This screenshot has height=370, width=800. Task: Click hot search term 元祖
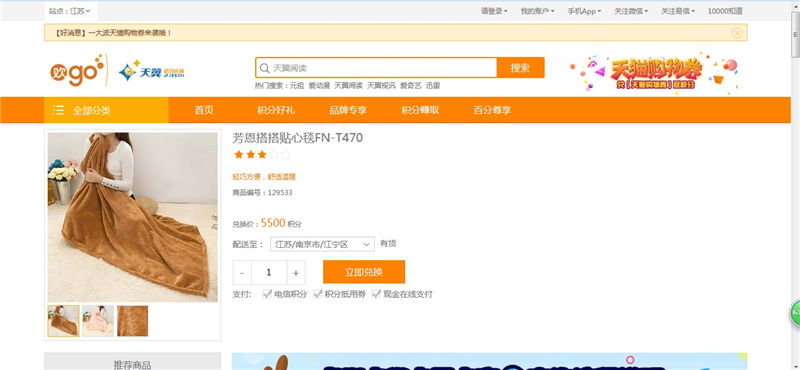[297, 86]
